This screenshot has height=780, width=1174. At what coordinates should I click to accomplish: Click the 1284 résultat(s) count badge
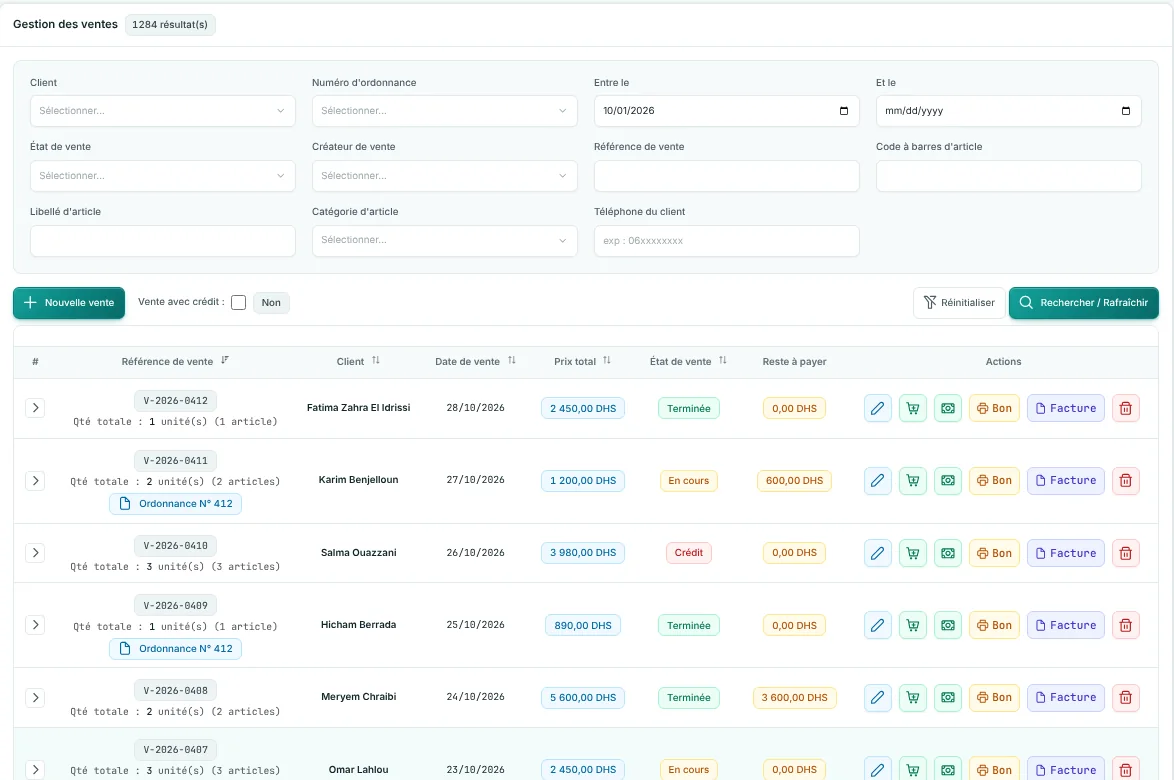coord(170,25)
